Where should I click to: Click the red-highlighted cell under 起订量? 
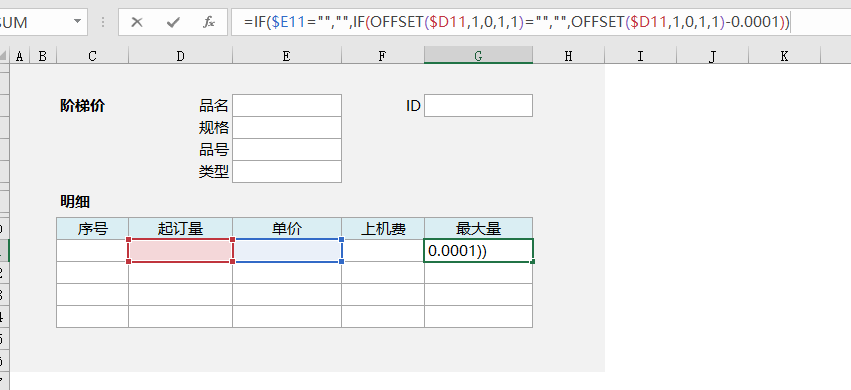[180, 251]
